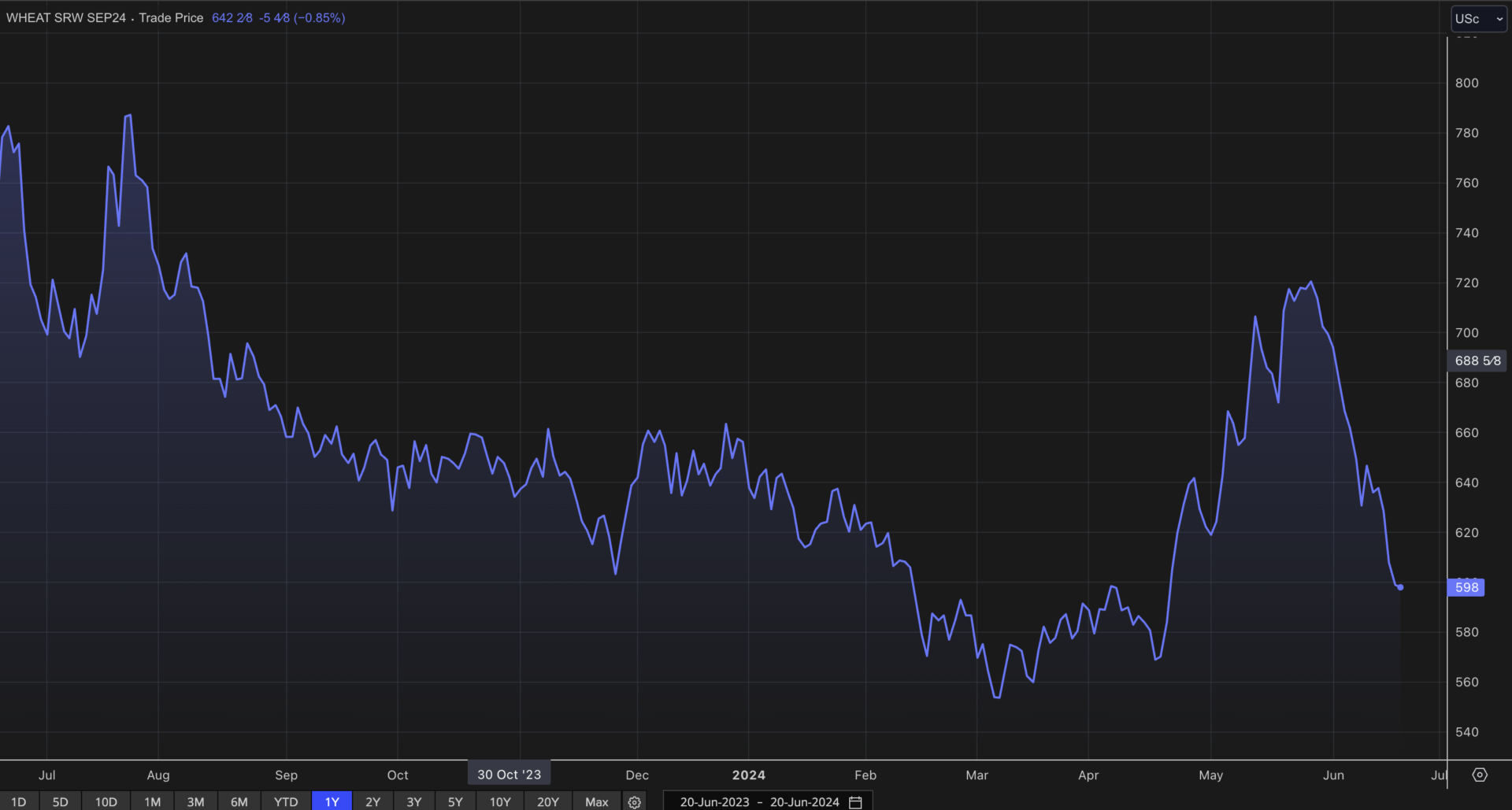This screenshot has width=1512, height=810.
Task: Select the 1D time range
Action: pos(19,801)
